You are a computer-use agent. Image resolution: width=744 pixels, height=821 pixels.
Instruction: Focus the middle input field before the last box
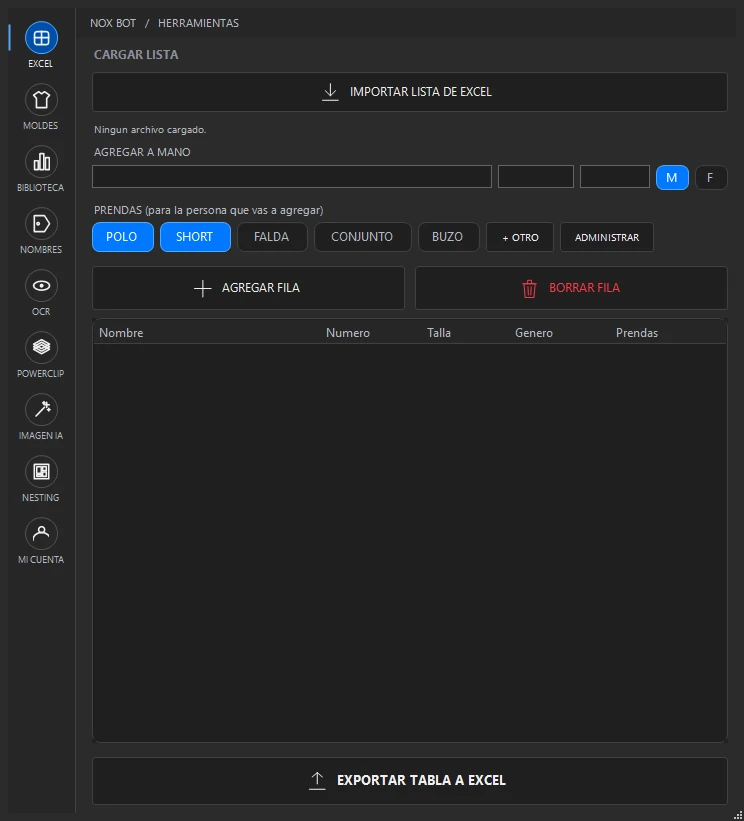pyautogui.click(x=536, y=176)
